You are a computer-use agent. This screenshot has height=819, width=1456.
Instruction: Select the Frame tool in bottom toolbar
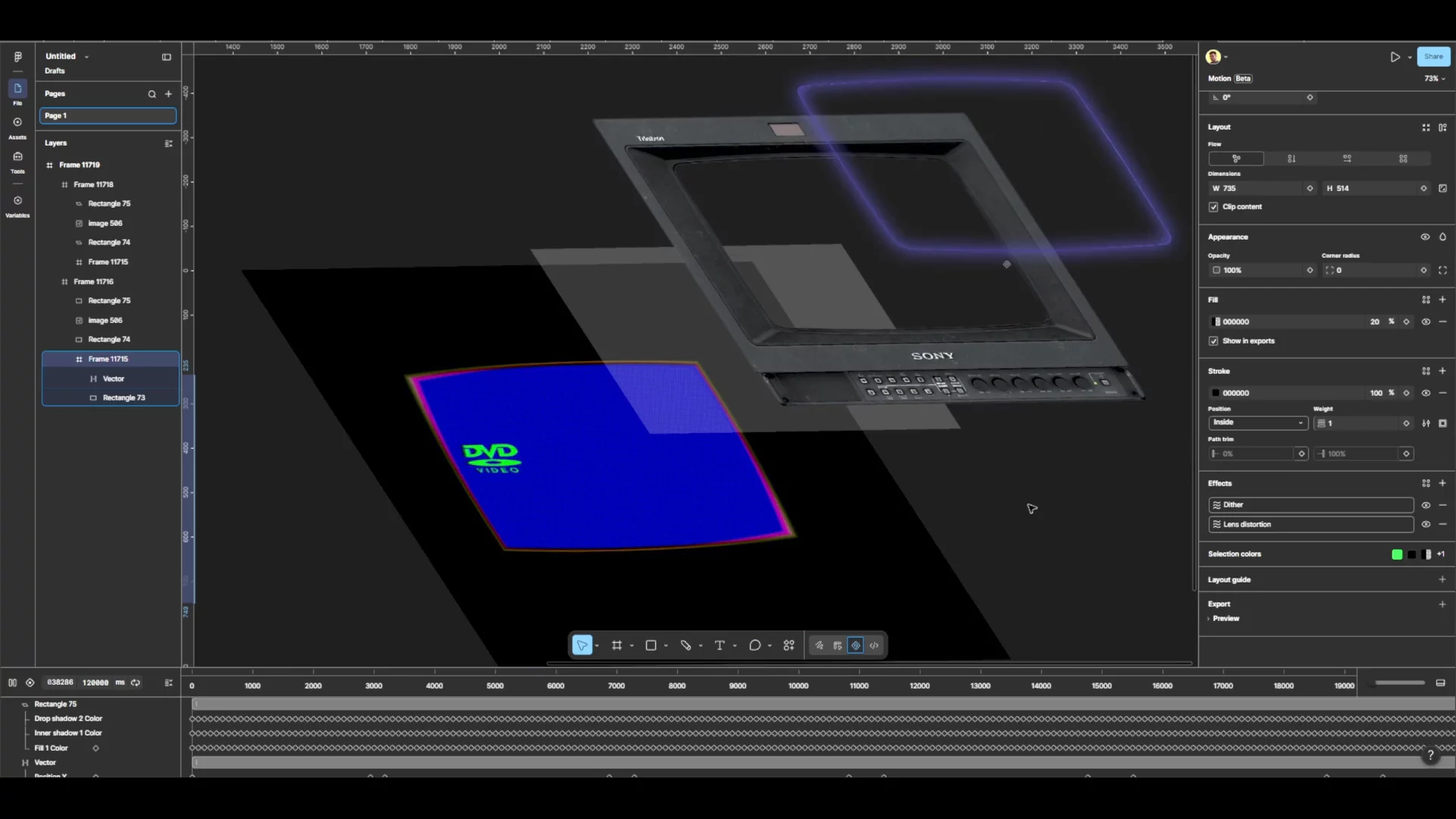pos(617,645)
